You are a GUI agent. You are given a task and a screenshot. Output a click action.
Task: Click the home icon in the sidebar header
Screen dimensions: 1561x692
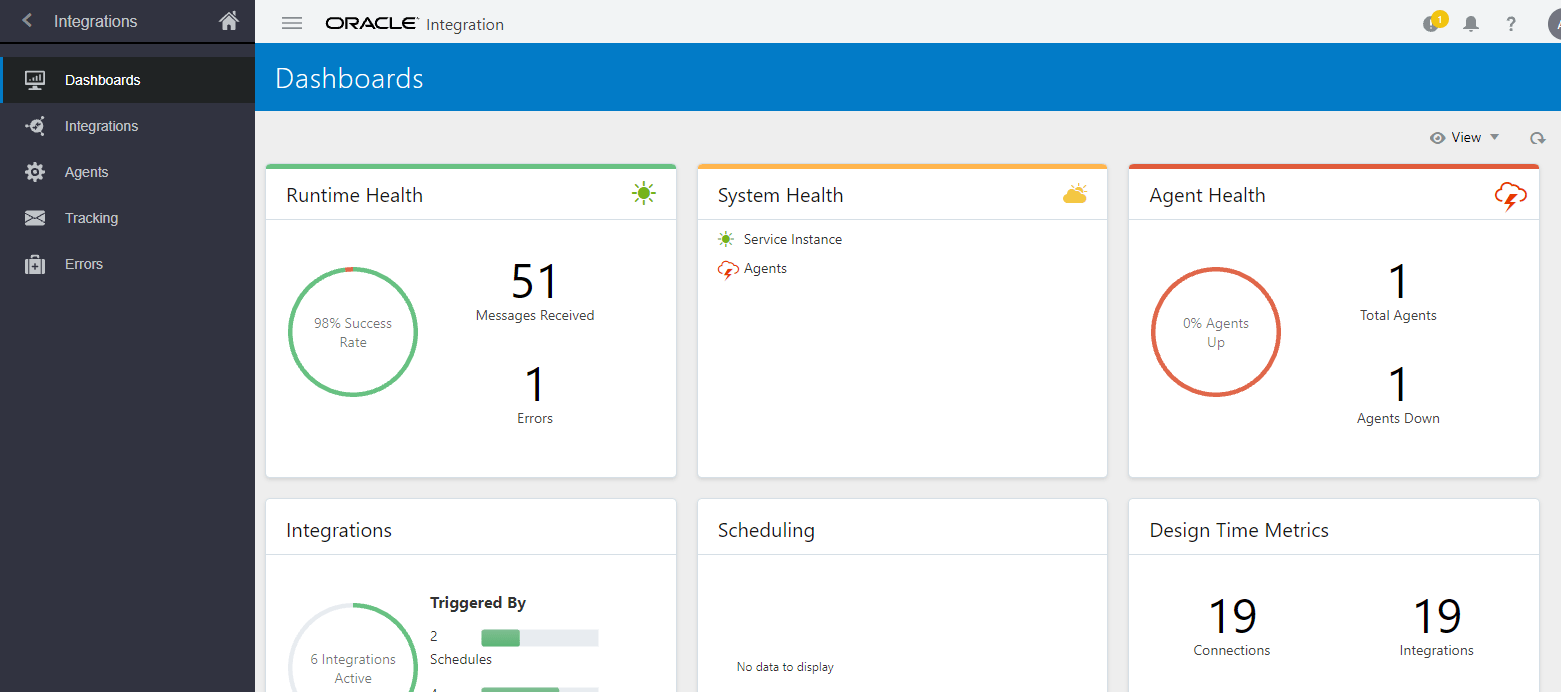228,20
